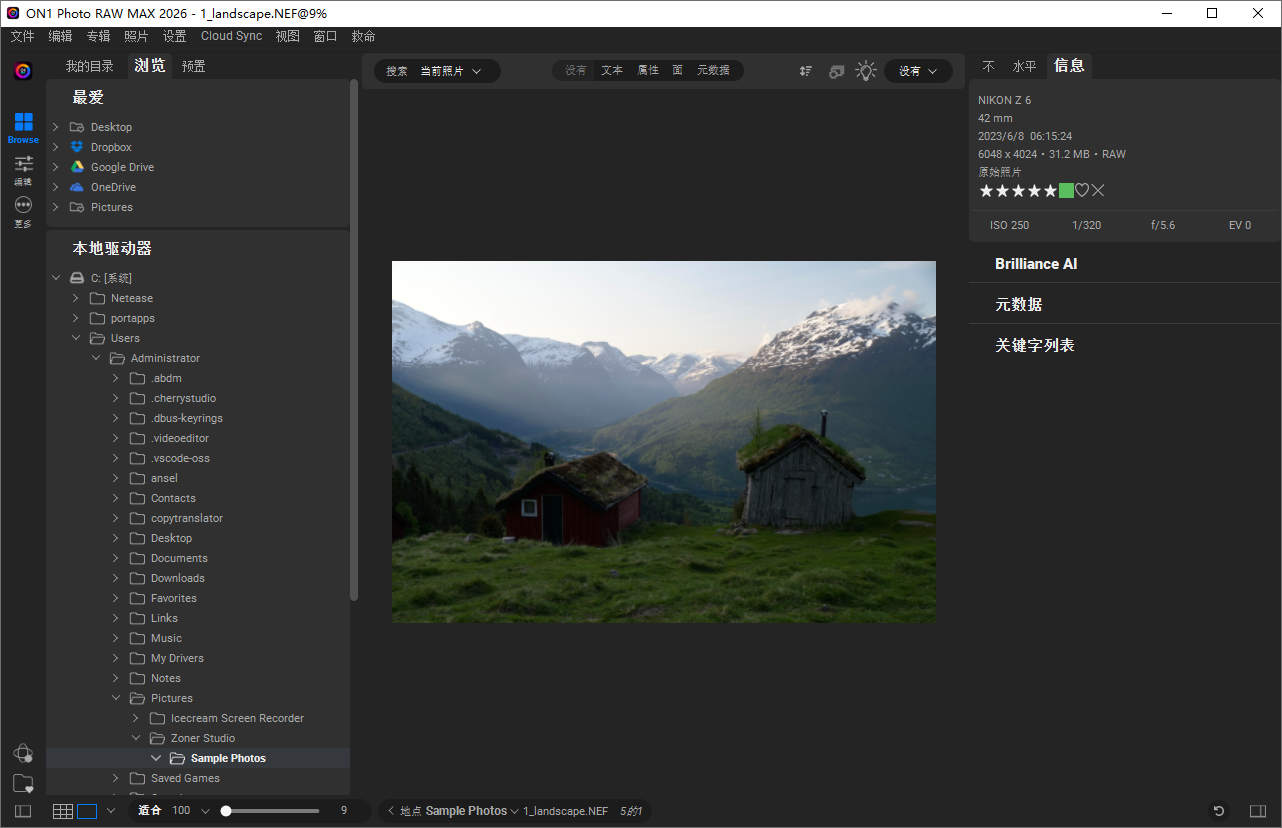The image size is (1282, 828).
Task: Expand the Downloads folder in the tree
Action: click(115, 577)
